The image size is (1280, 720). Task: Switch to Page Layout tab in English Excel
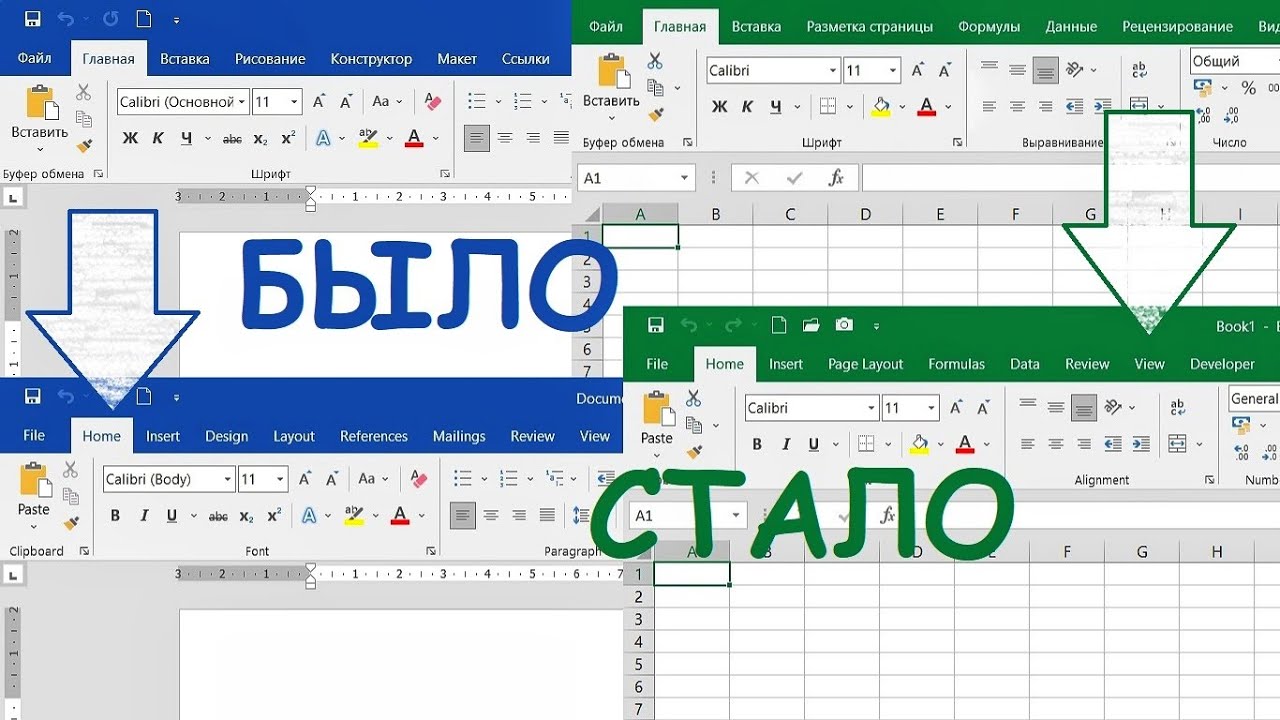point(865,364)
